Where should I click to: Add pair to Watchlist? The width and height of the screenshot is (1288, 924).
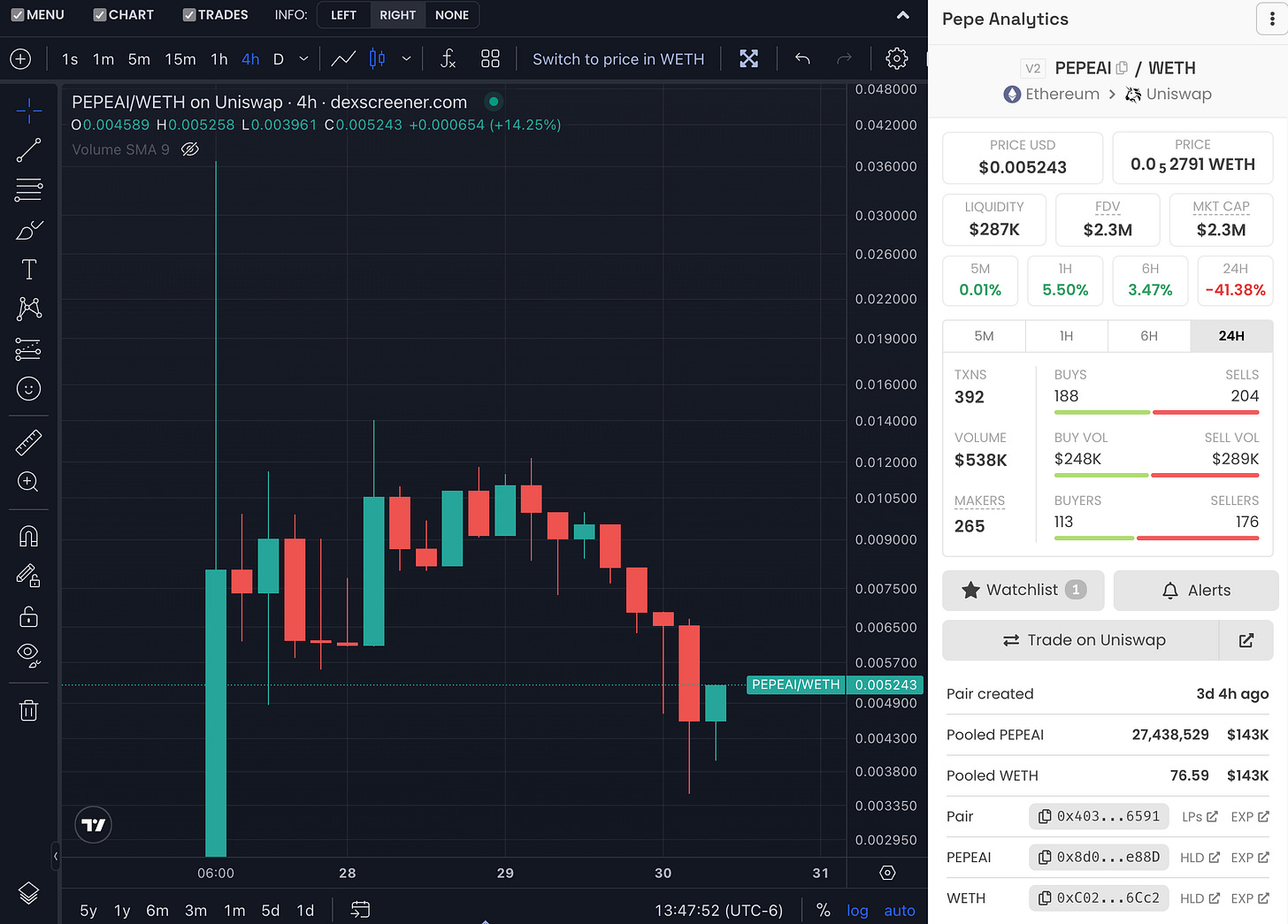tap(1023, 590)
